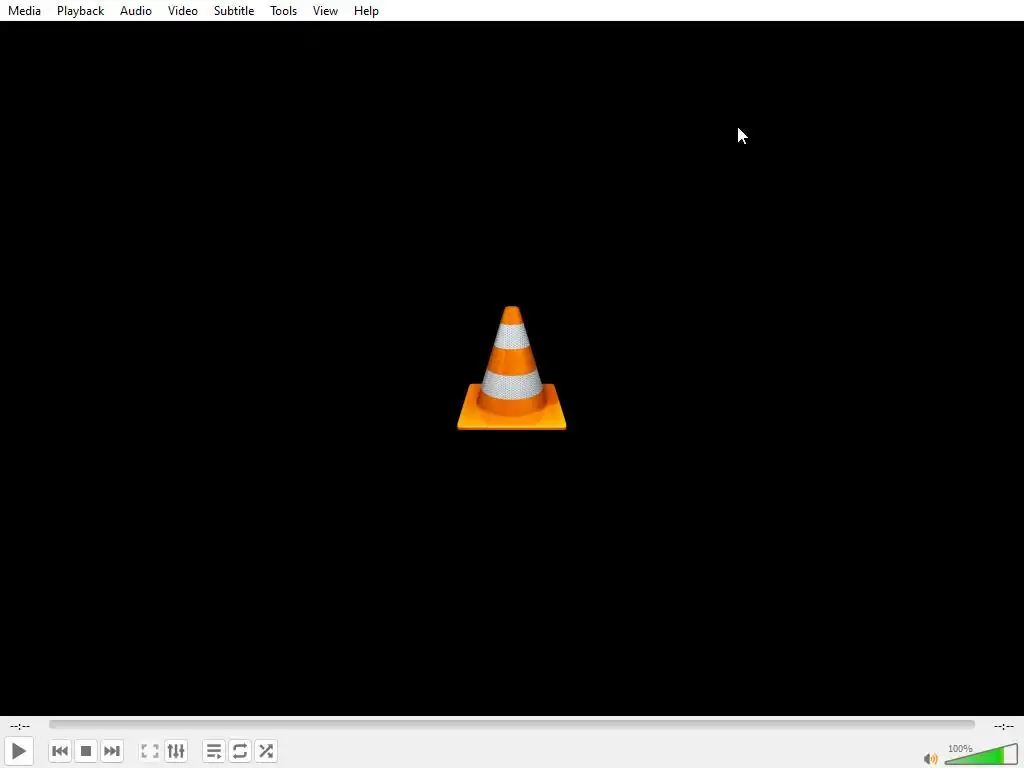Screen dimensions: 1024x768
Task: Toggle the playlist view
Action: (214, 751)
